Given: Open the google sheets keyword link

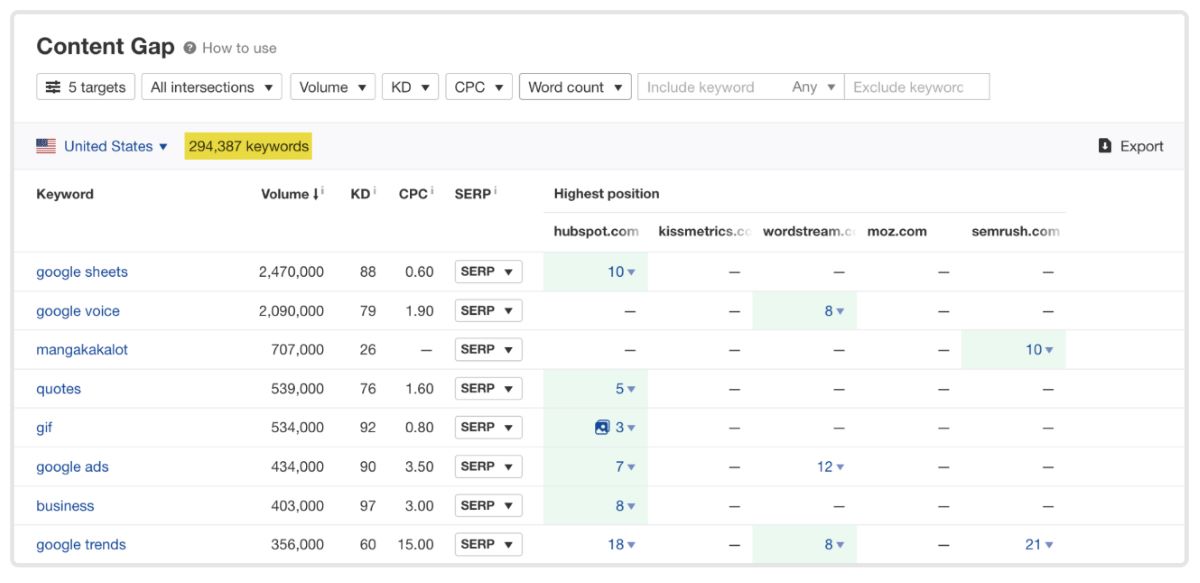Looking at the screenshot, I should click(82, 272).
